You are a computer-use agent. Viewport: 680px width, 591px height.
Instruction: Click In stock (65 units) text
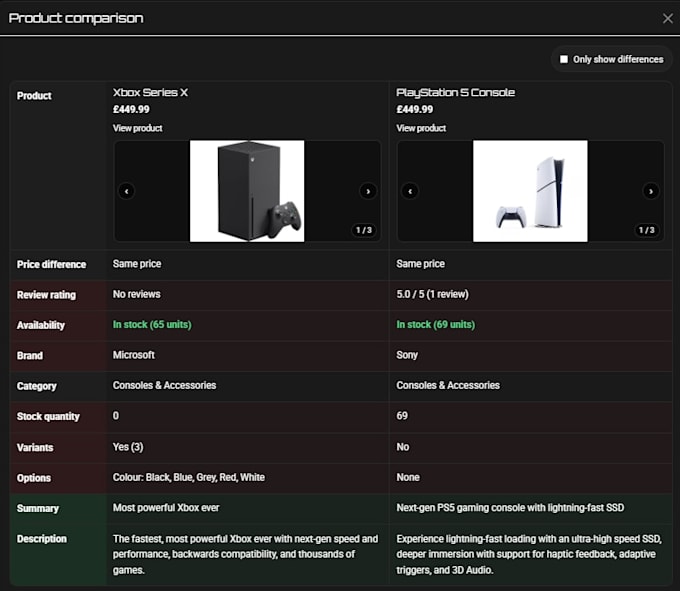pyautogui.click(x=152, y=324)
